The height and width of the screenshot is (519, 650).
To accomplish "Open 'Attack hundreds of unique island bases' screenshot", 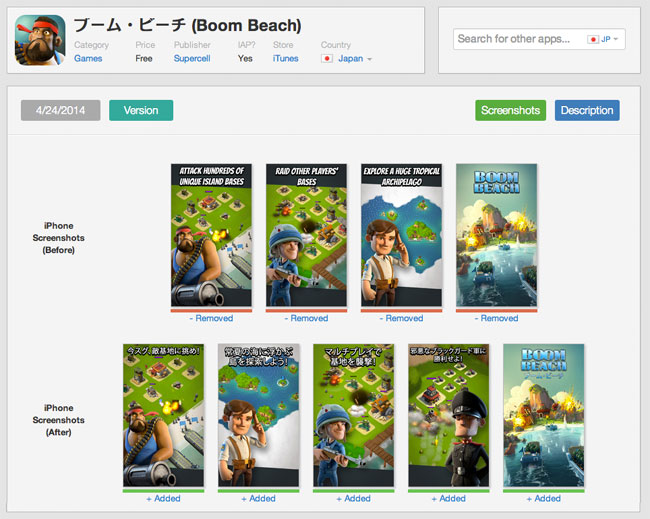I will 211,235.
